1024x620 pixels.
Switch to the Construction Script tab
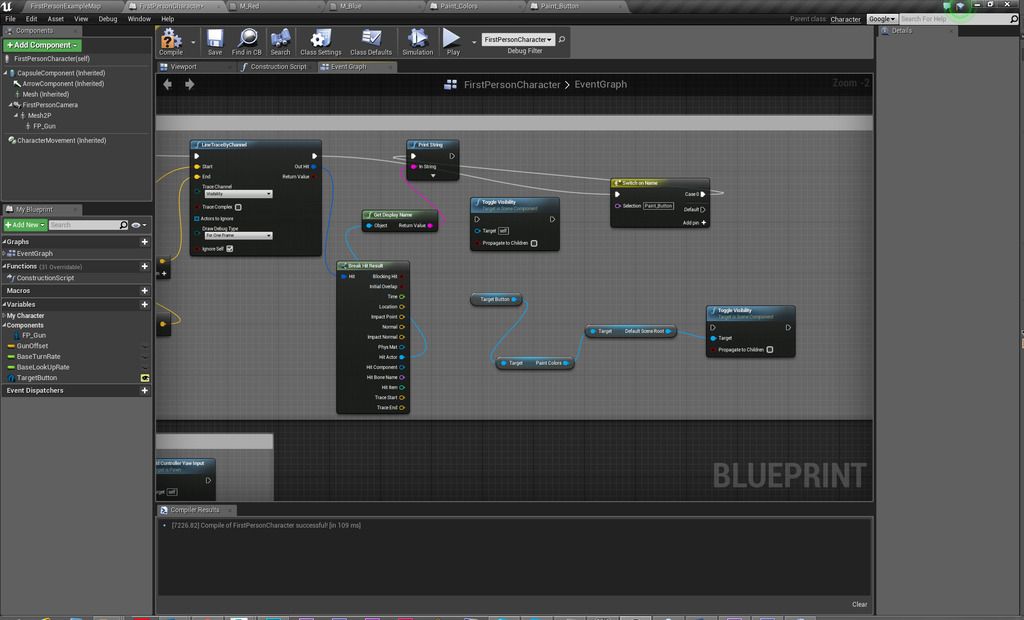pos(278,67)
